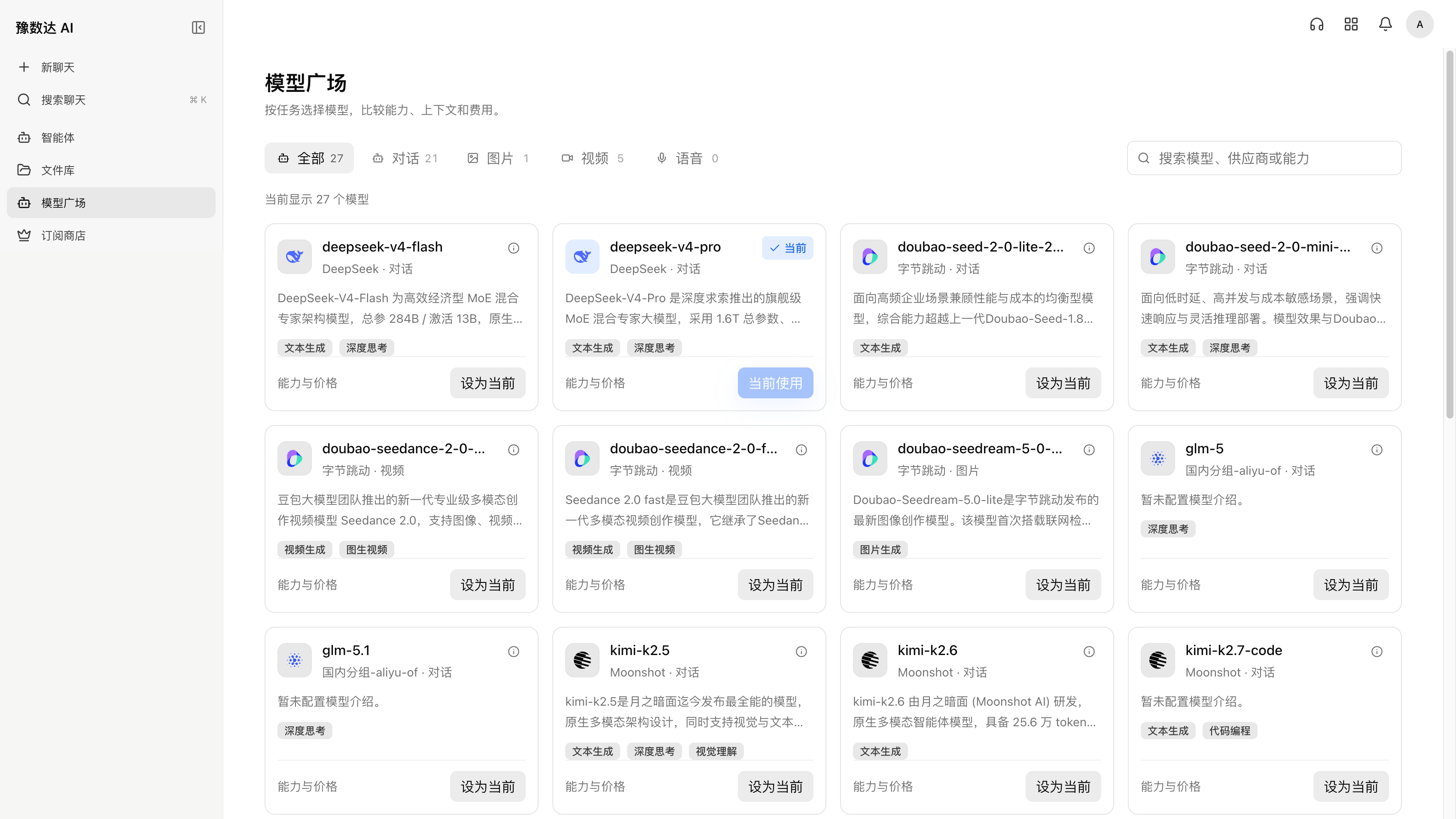Click the 豫数达 AI title

[44, 27]
